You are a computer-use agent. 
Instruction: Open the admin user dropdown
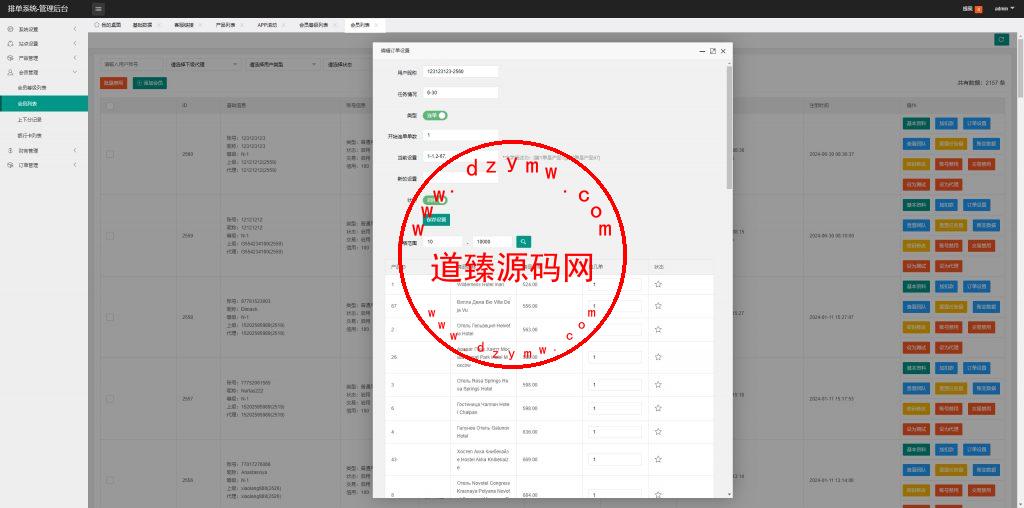click(x=1004, y=9)
